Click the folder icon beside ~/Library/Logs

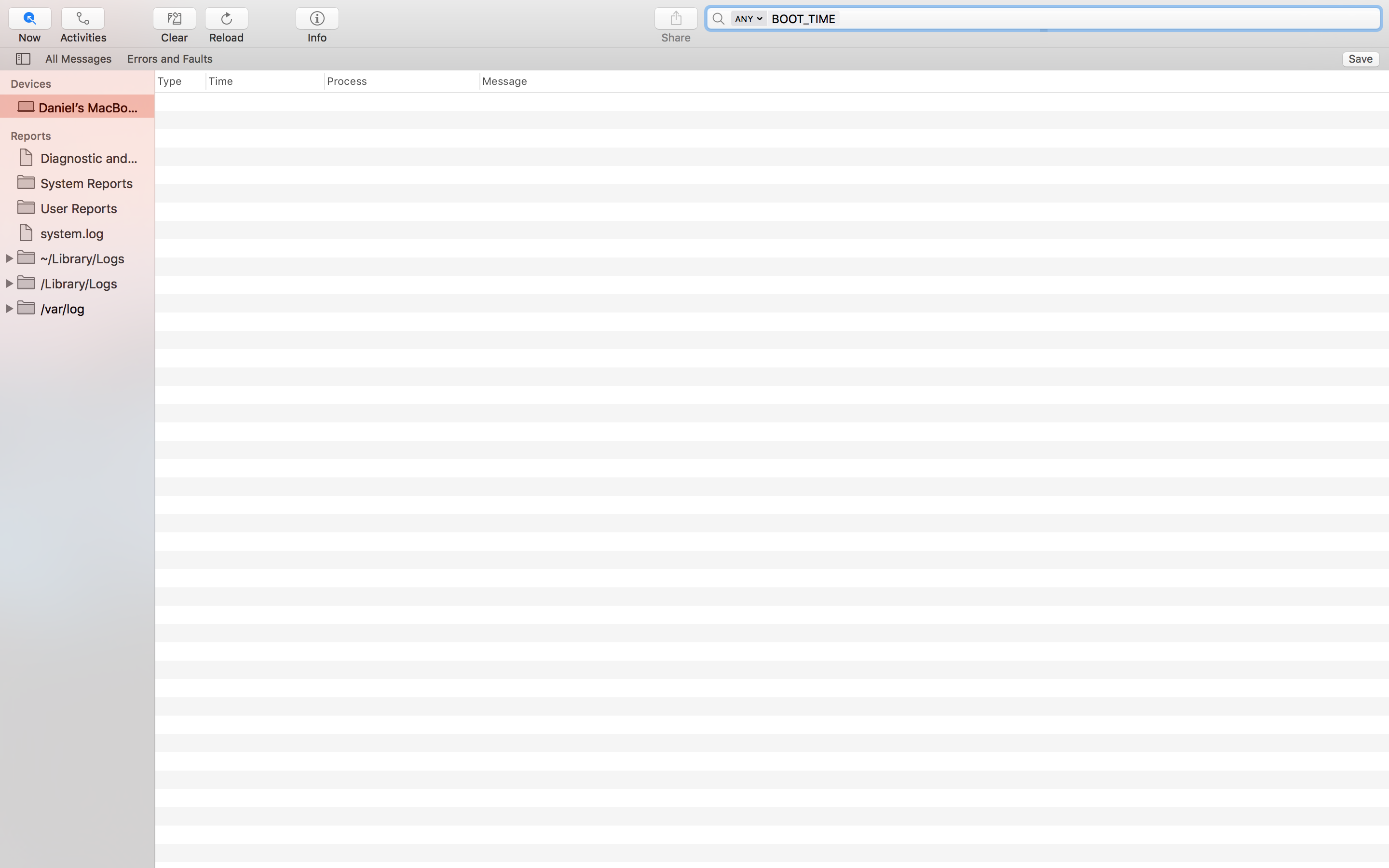click(x=26, y=258)
